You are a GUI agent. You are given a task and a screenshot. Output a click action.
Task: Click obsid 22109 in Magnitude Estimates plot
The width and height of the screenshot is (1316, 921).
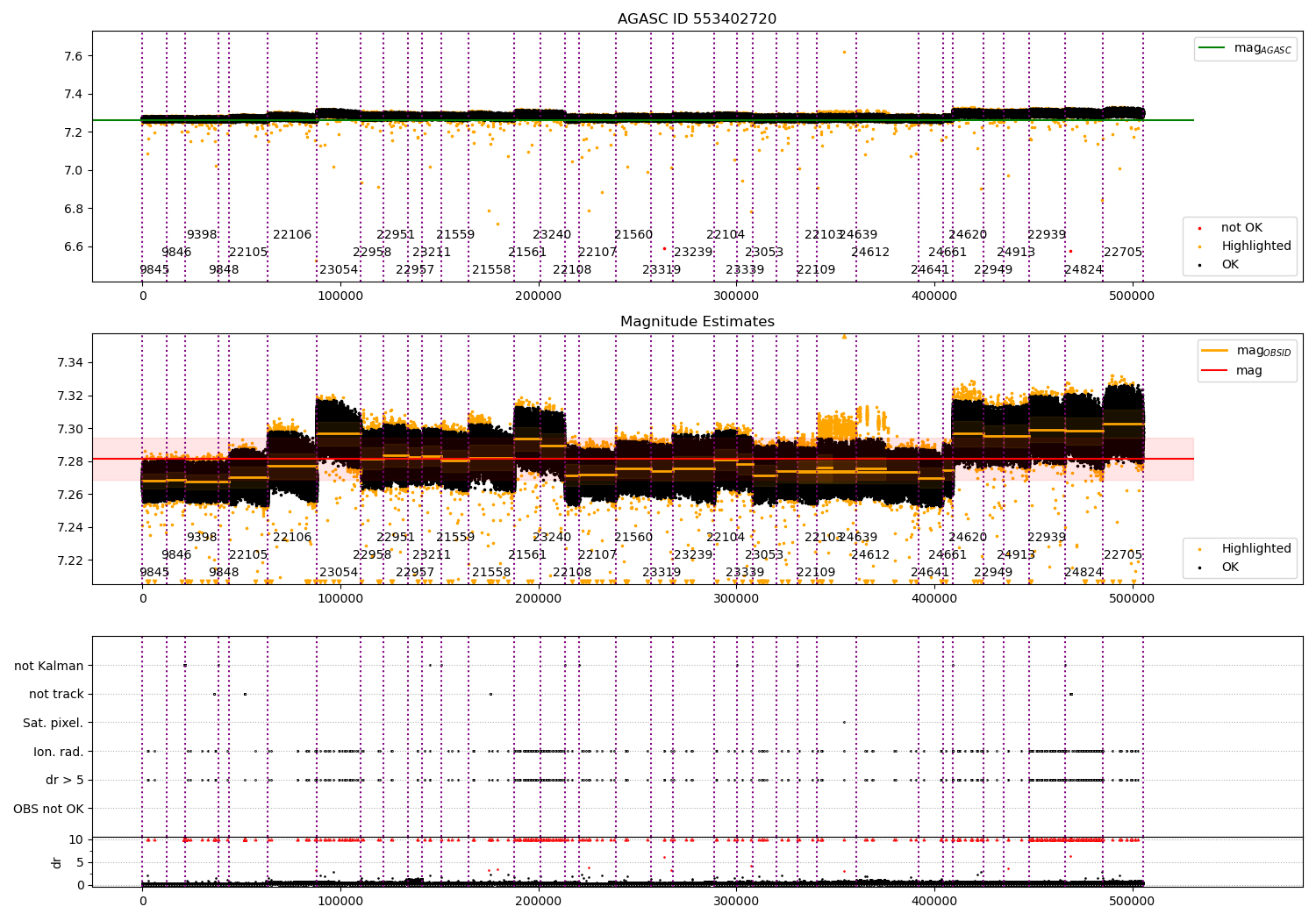pos(816,573)
